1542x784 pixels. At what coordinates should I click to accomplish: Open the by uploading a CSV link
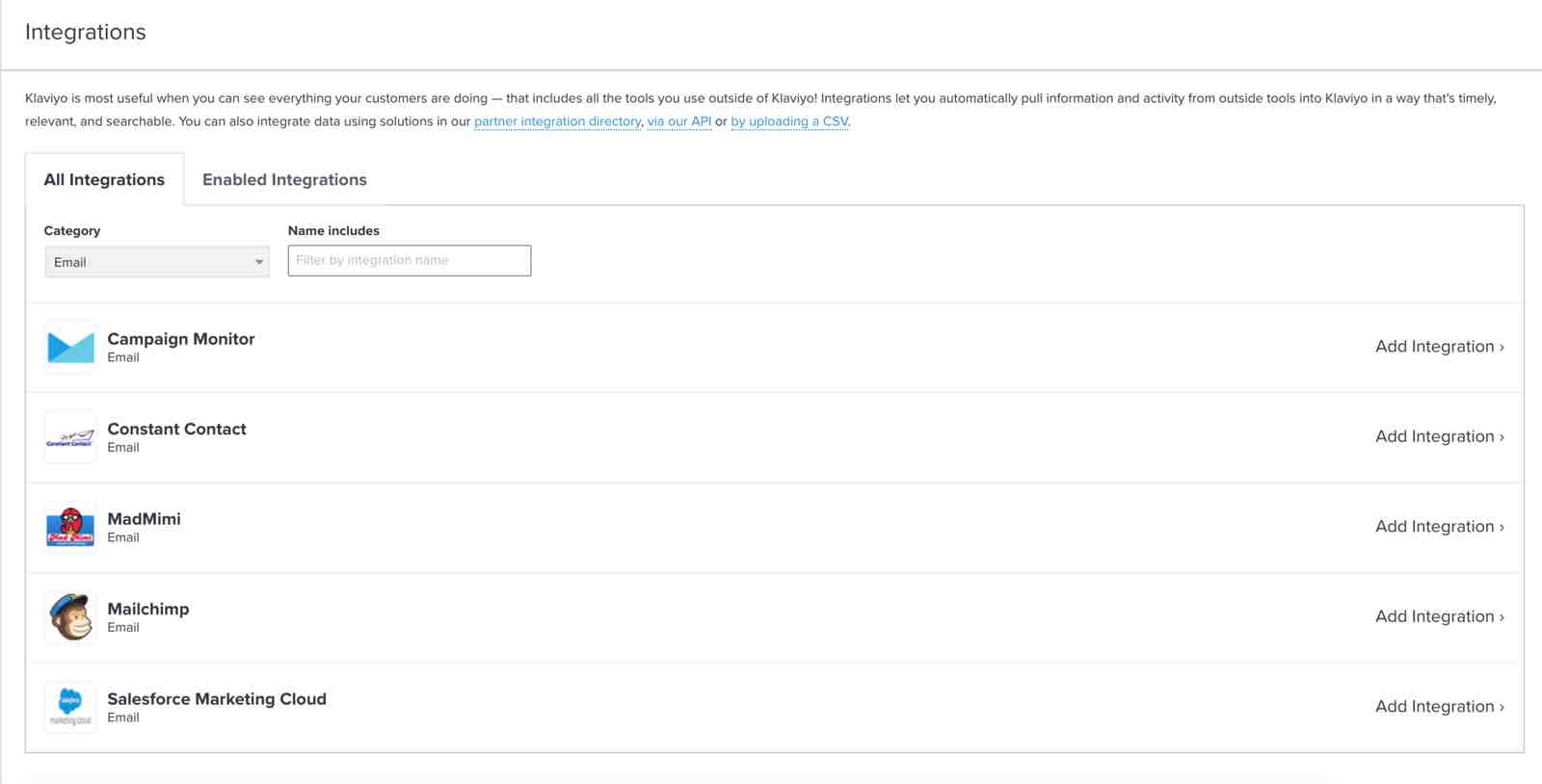click(789, 121)
